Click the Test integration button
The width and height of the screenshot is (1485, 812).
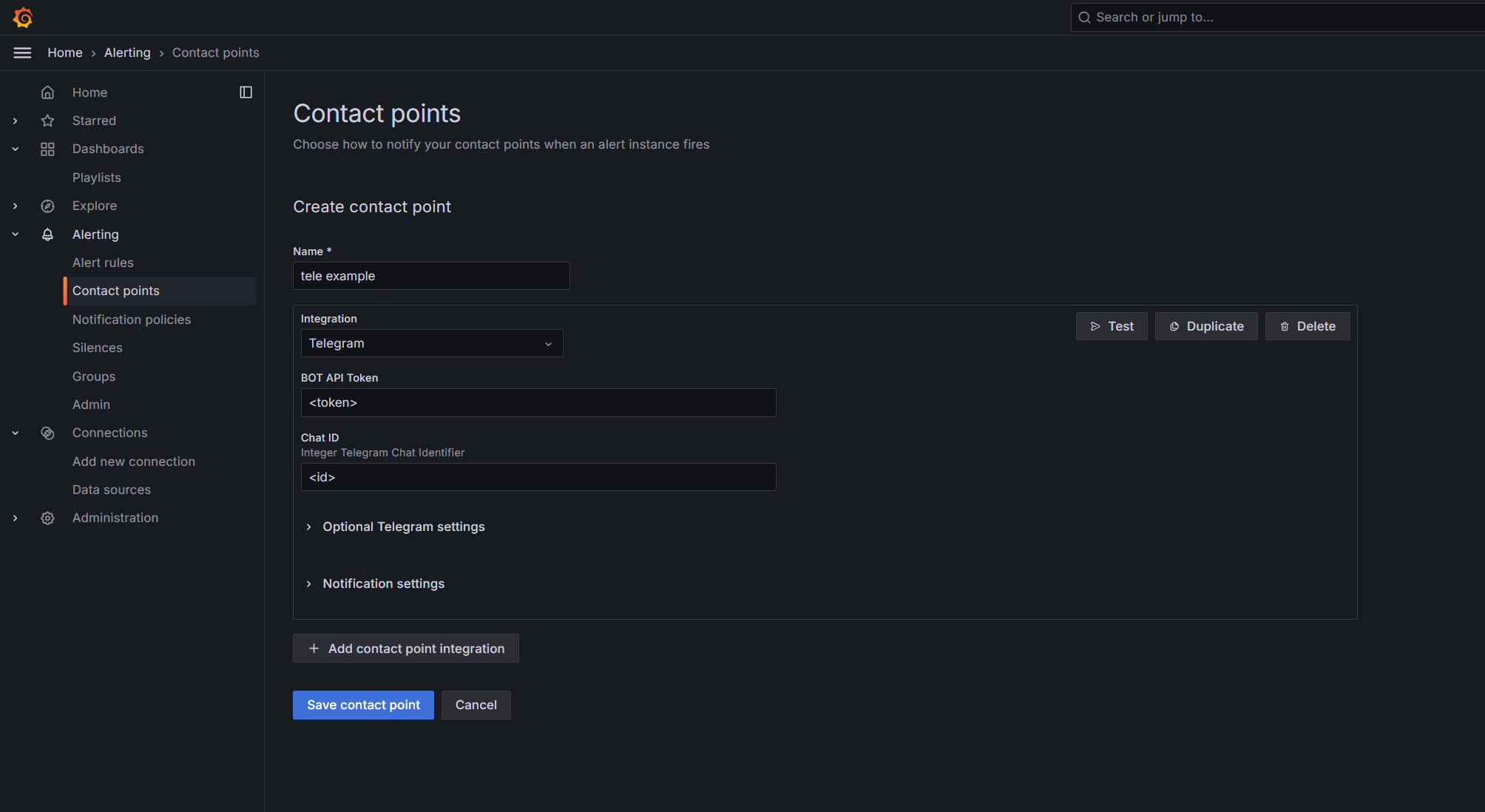point(1111,326)
